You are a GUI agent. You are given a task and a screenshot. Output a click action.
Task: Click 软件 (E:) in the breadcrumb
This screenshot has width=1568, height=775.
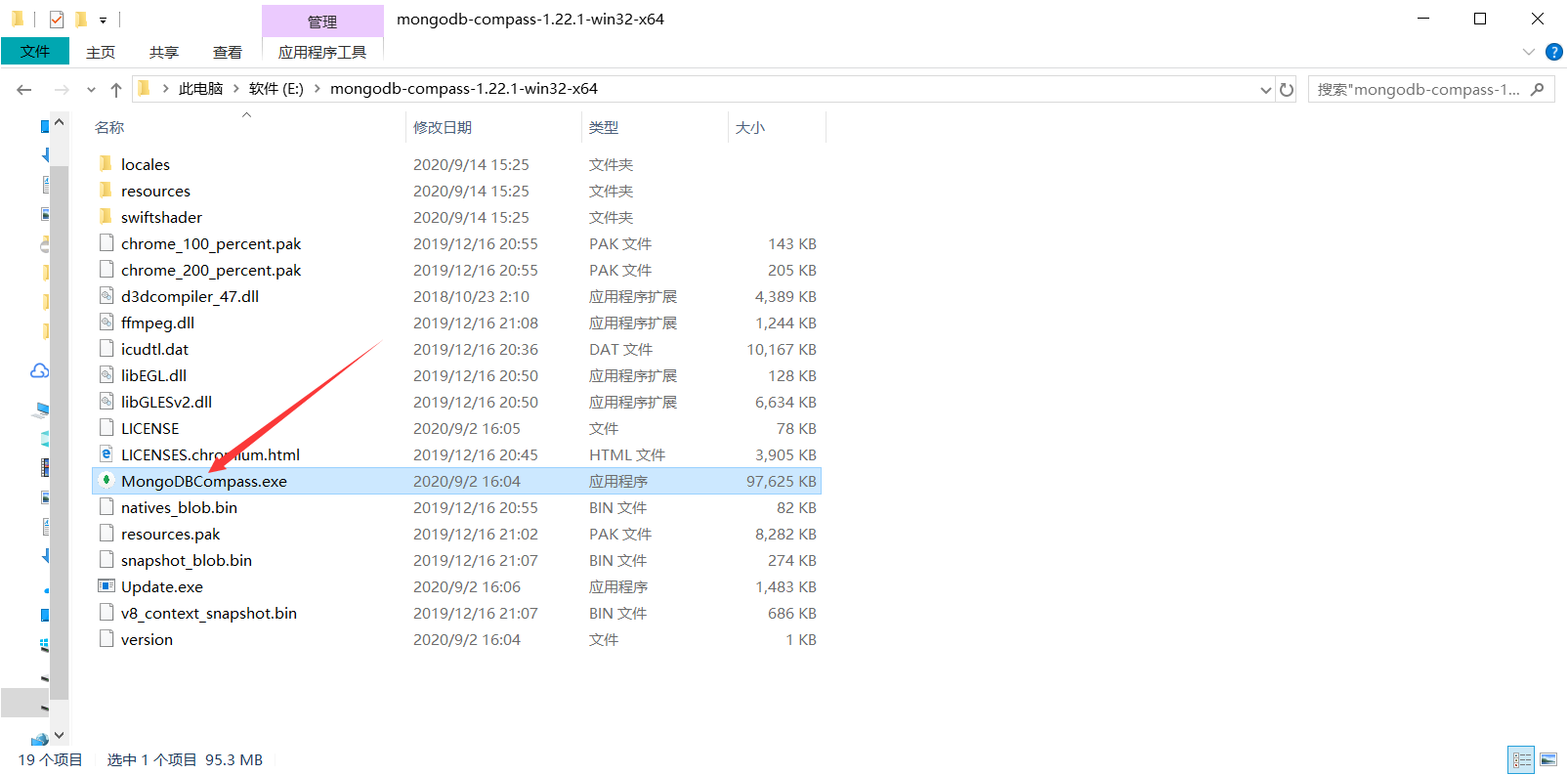pyautogui.click(x=276, y=89)
